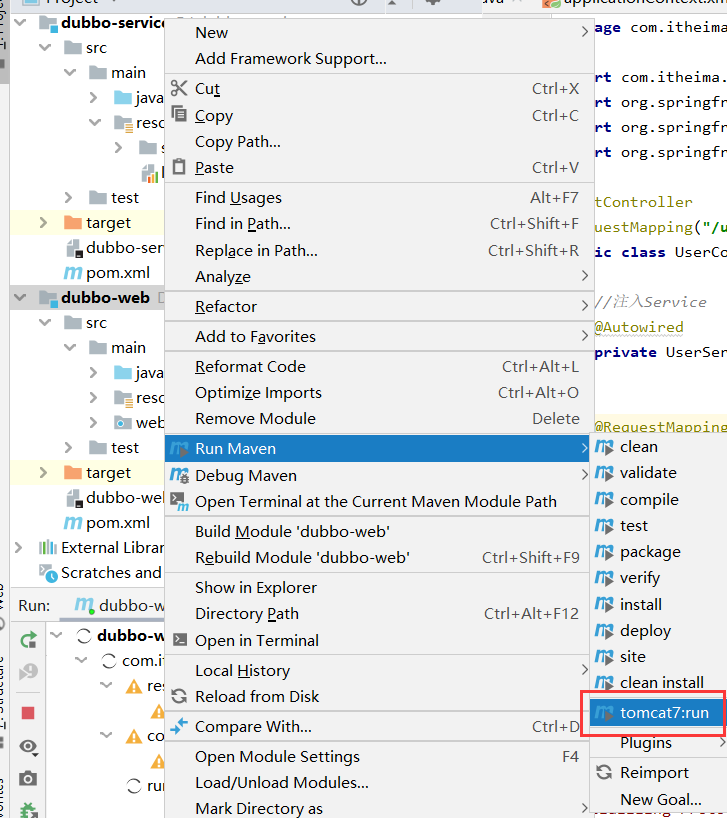Collapse the dubbo-web module node
This screenshot has height=818, width=727.
tap(20, 297)
